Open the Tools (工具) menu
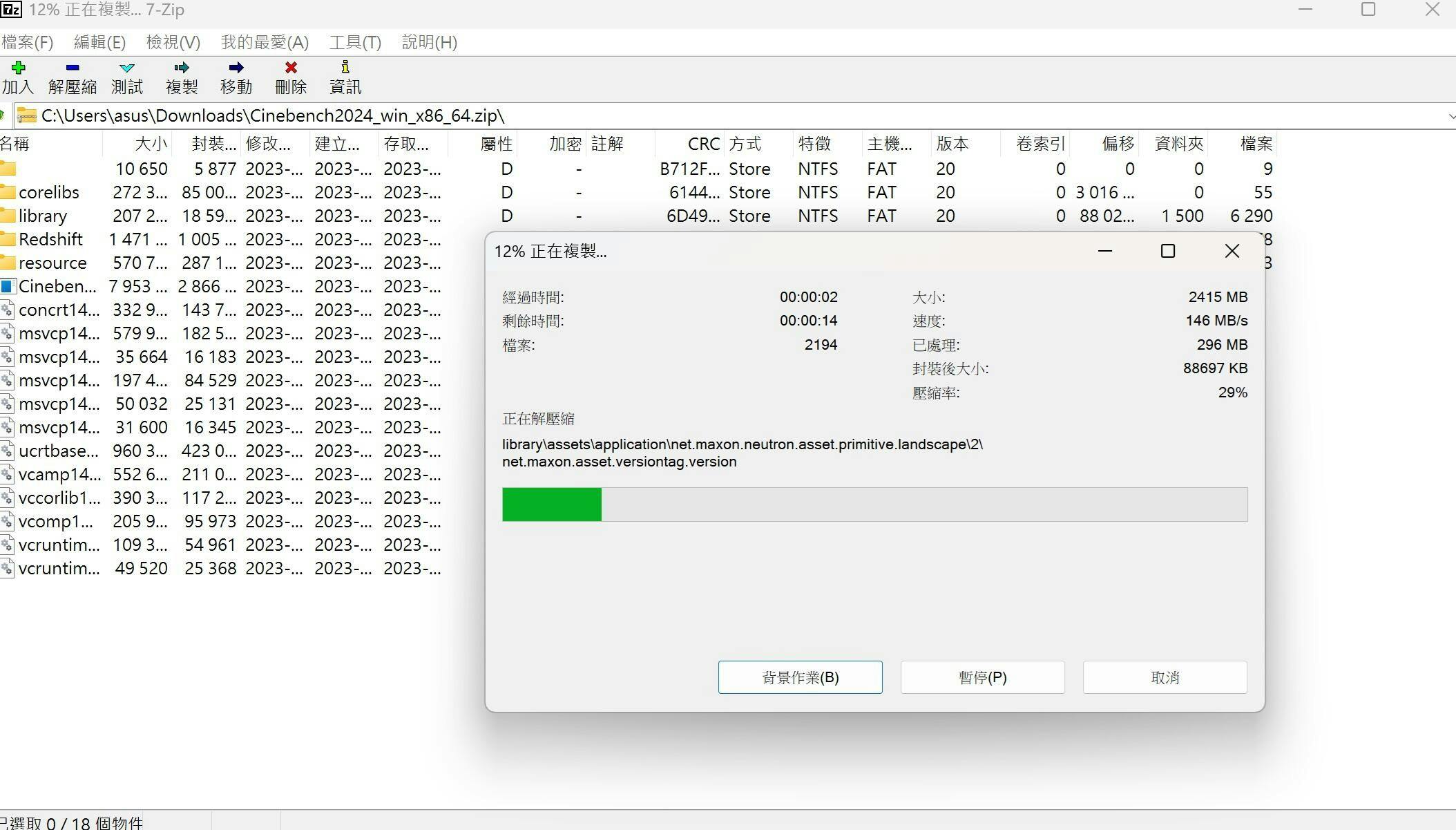Viewport: 1456px width, 830px height. [x=355, y=42]
